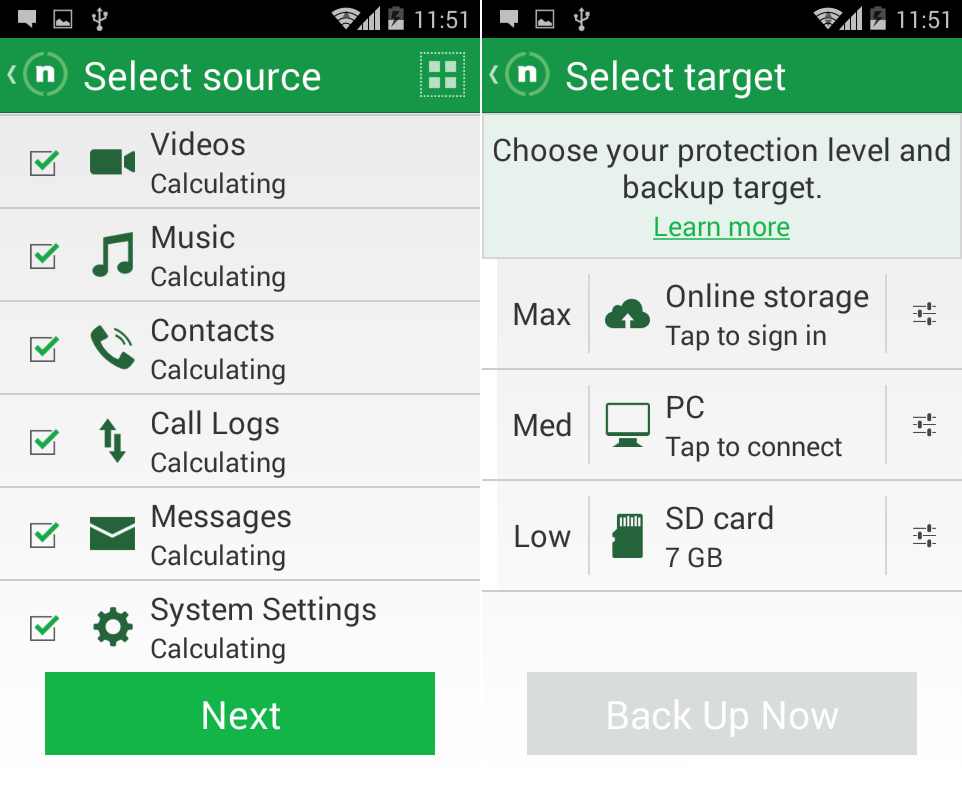Toggle the System Settings checkbox

44,627
